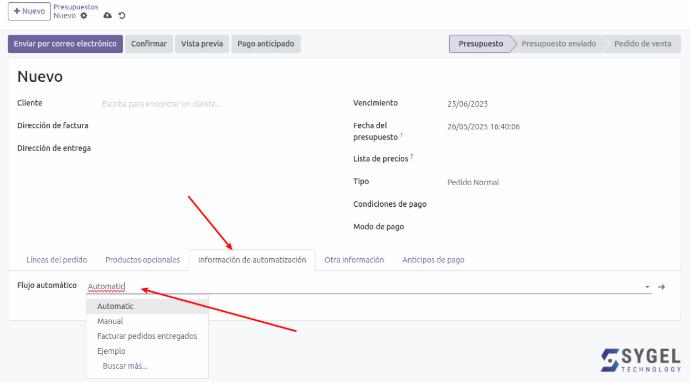Confirm the quotation

coord(149,44)
